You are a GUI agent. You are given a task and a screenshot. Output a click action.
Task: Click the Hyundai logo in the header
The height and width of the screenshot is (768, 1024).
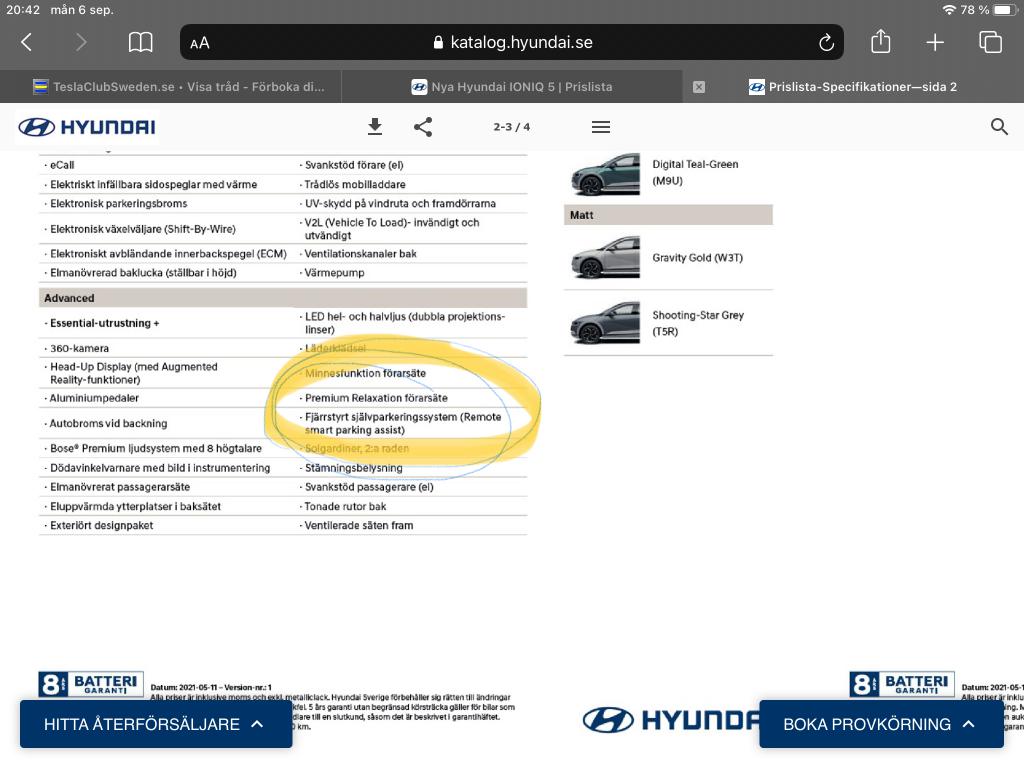tap(87, 127)
